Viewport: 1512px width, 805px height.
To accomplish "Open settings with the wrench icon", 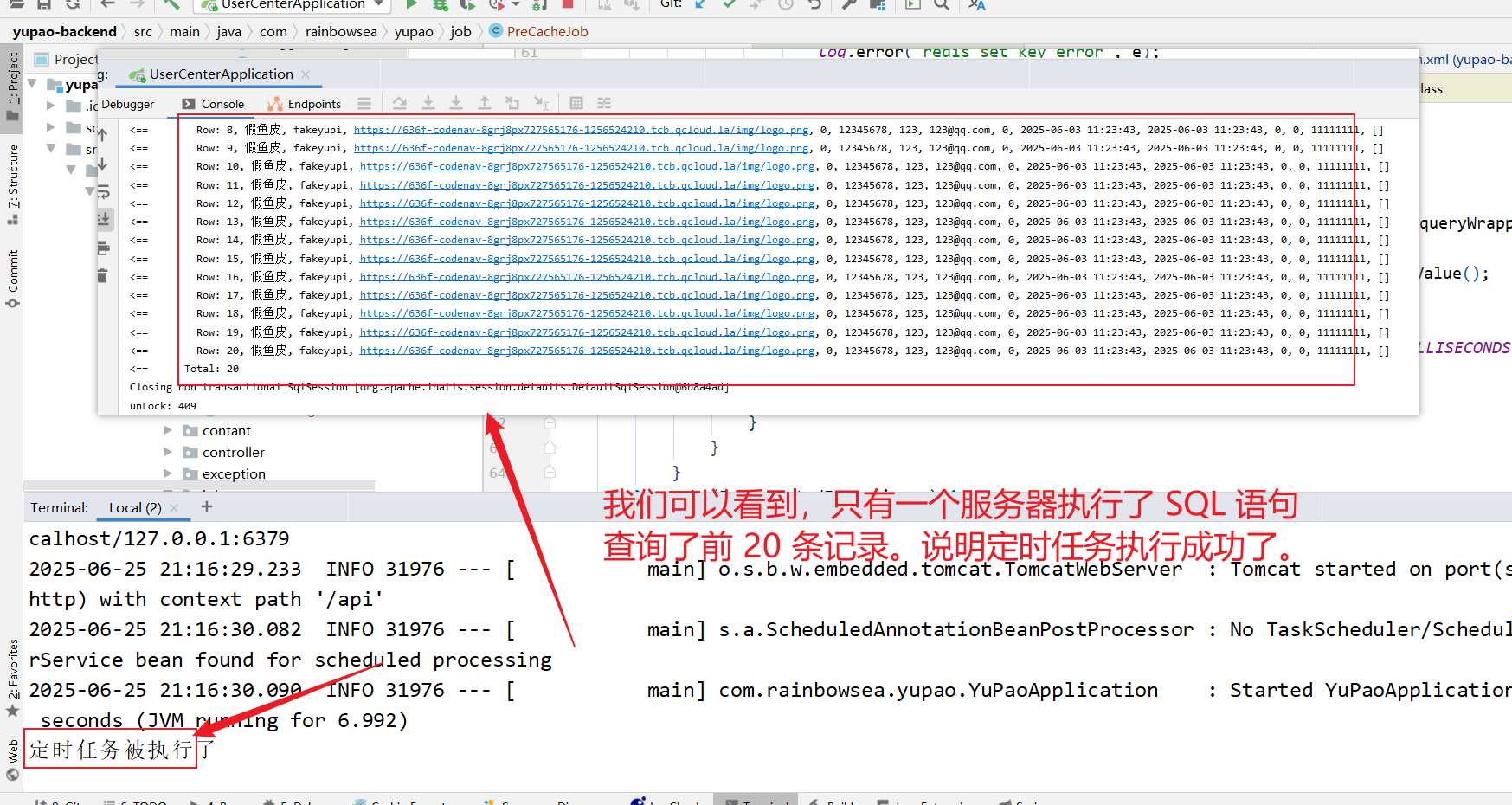I will [849, 4].
